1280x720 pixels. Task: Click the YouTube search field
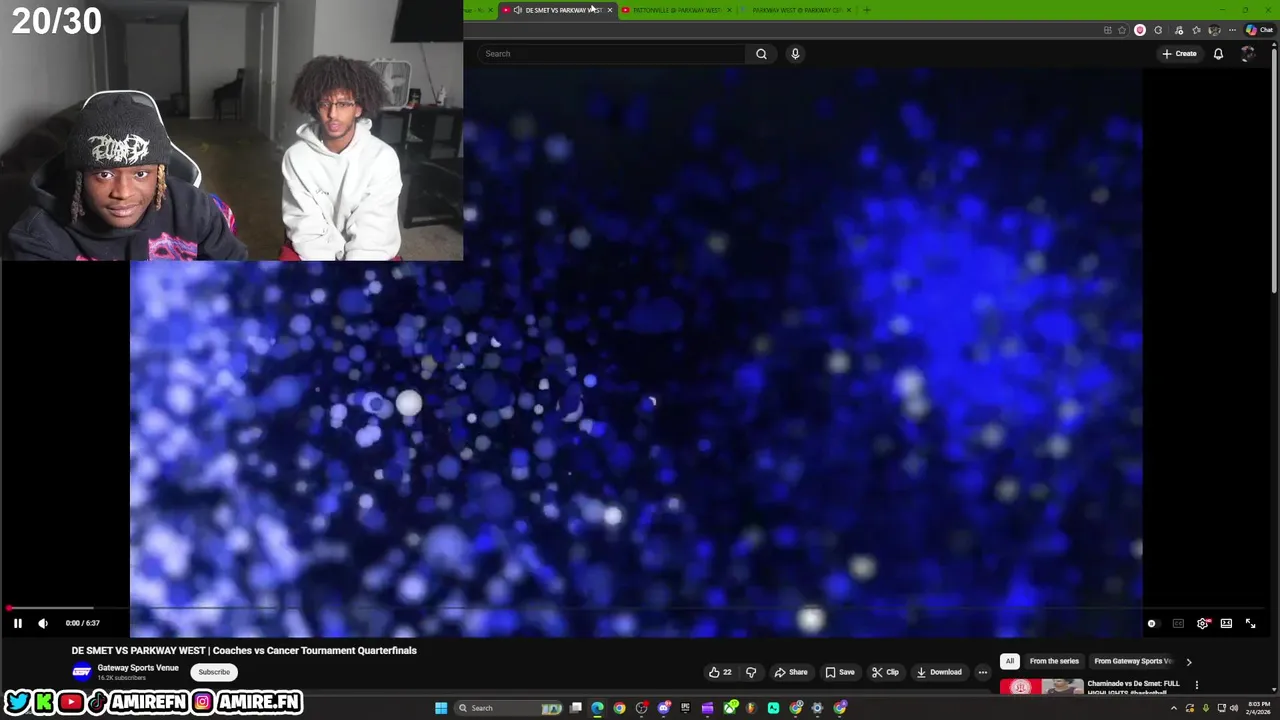pyautogui.click(x=612, y=54)
